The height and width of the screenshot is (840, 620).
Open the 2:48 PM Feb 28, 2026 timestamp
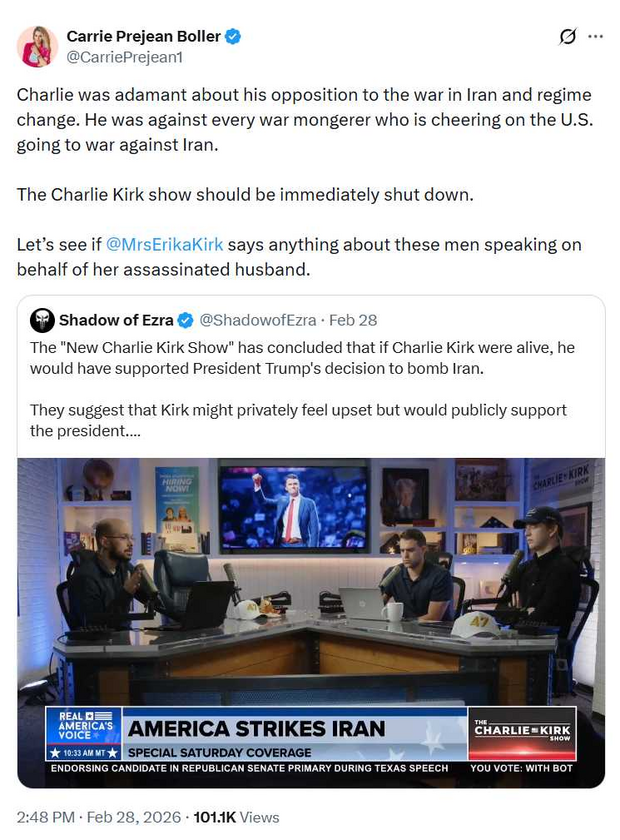click(99, 817)
